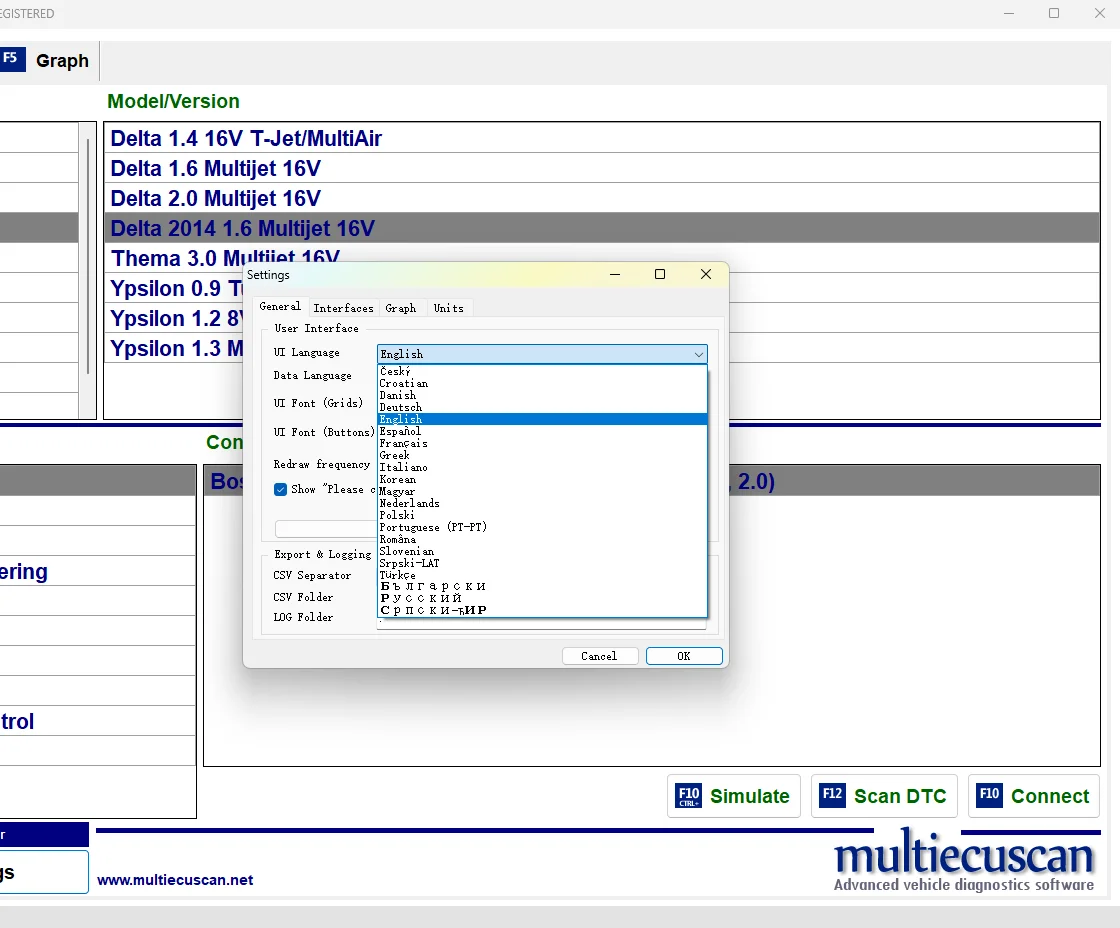Select Greek language option
Screen dimensions: 1120x928
pyautogui.click(x=542, y=455)
